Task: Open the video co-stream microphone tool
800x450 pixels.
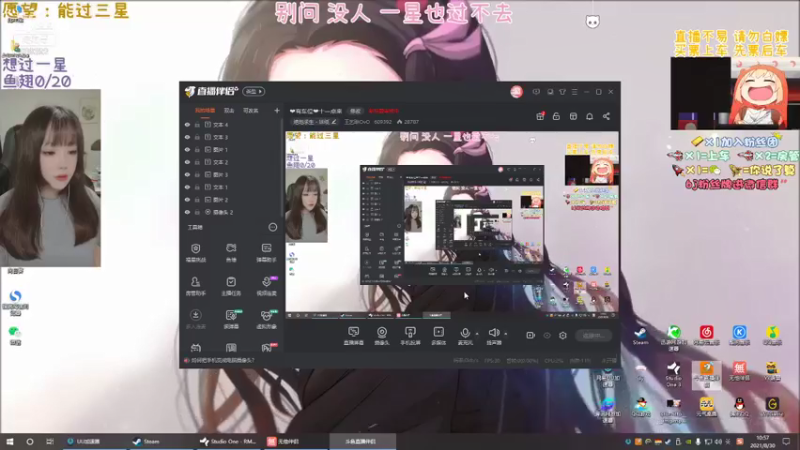Action: (266, 286)
